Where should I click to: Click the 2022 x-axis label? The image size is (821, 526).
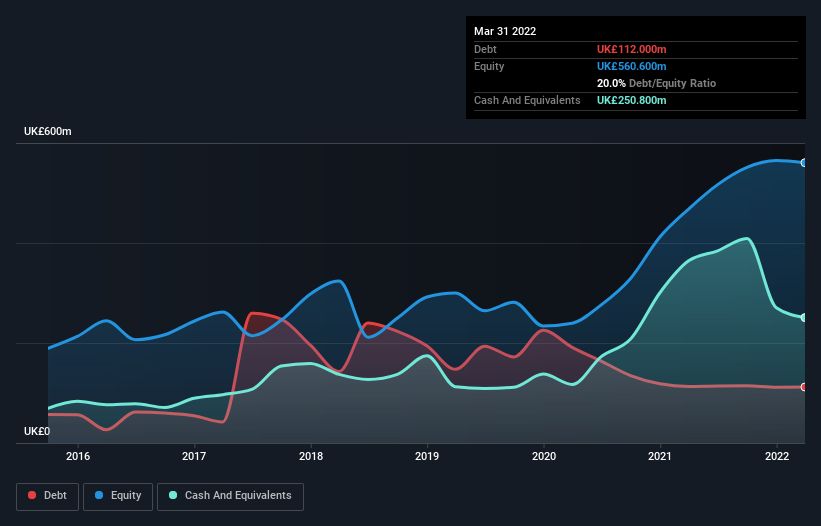pos(777,456)
